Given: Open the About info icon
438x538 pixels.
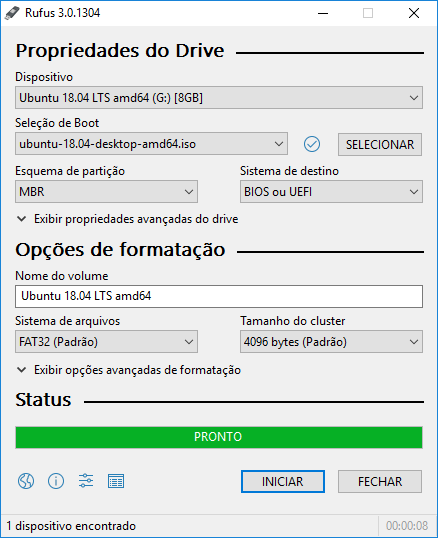Looking at the screenshot, I should click(x=56, y=481).
